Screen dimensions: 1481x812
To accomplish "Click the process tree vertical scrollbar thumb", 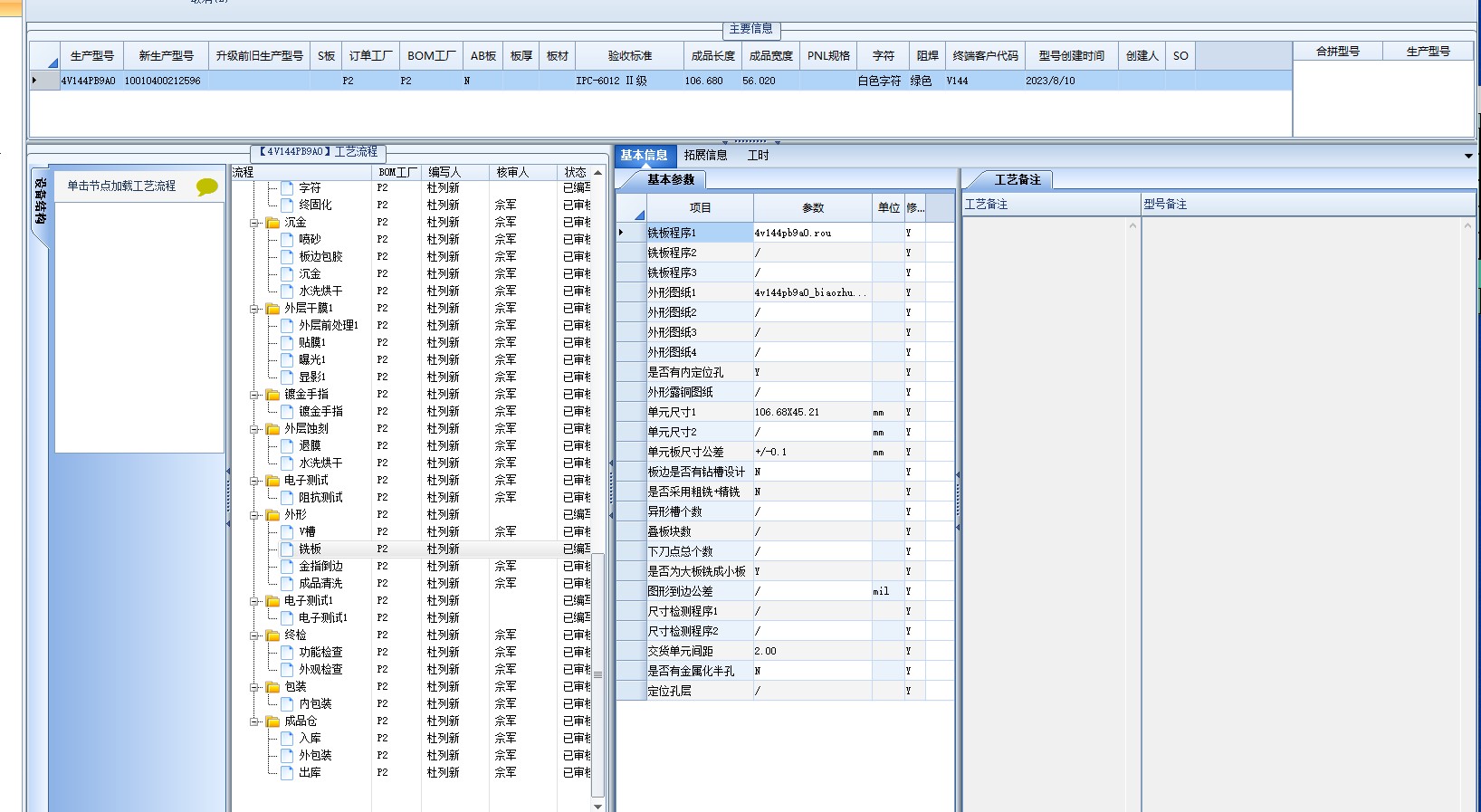I will click(597, 674).
